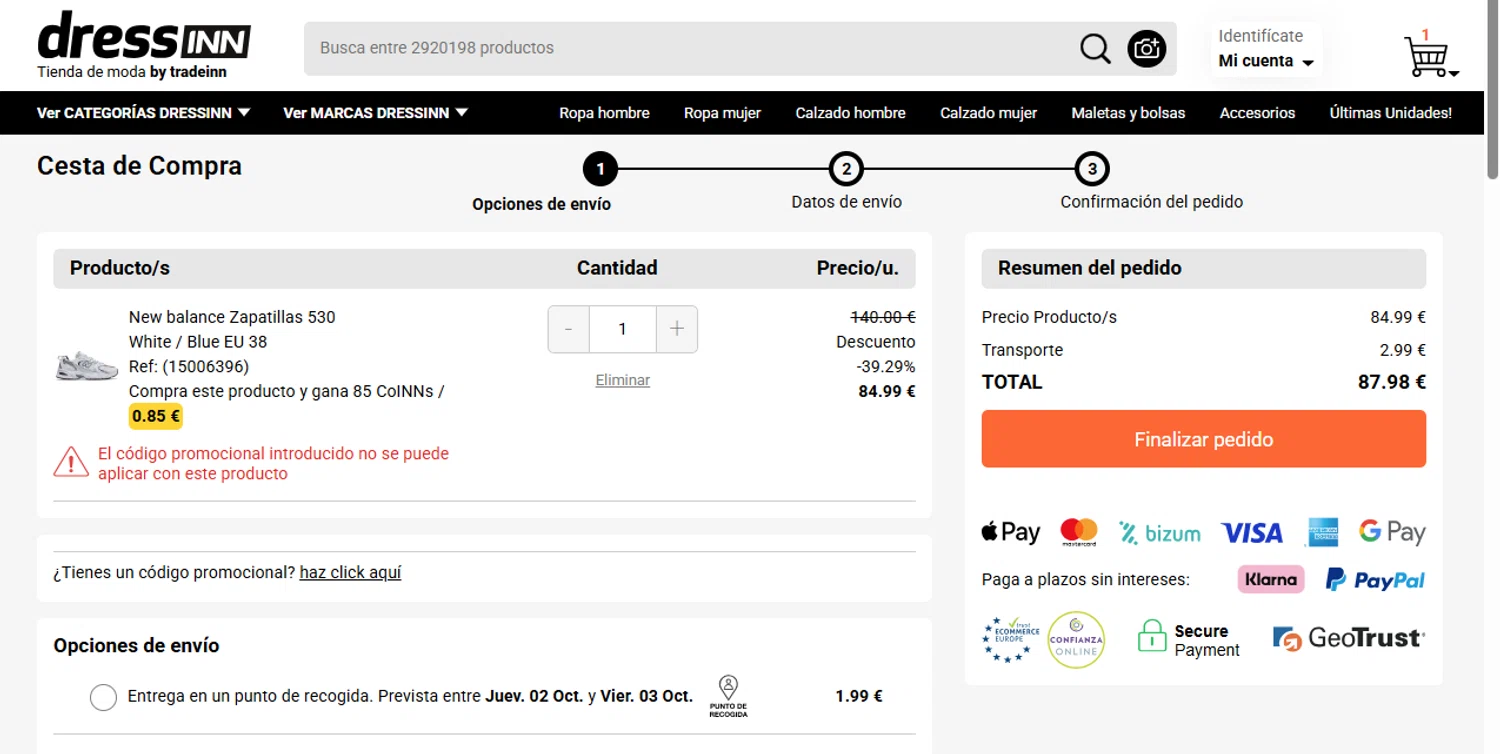This screenshot has height=754, width=1500.
Task: Open the Mi cuenta dropdown
Action: (x=1266, y=61)
